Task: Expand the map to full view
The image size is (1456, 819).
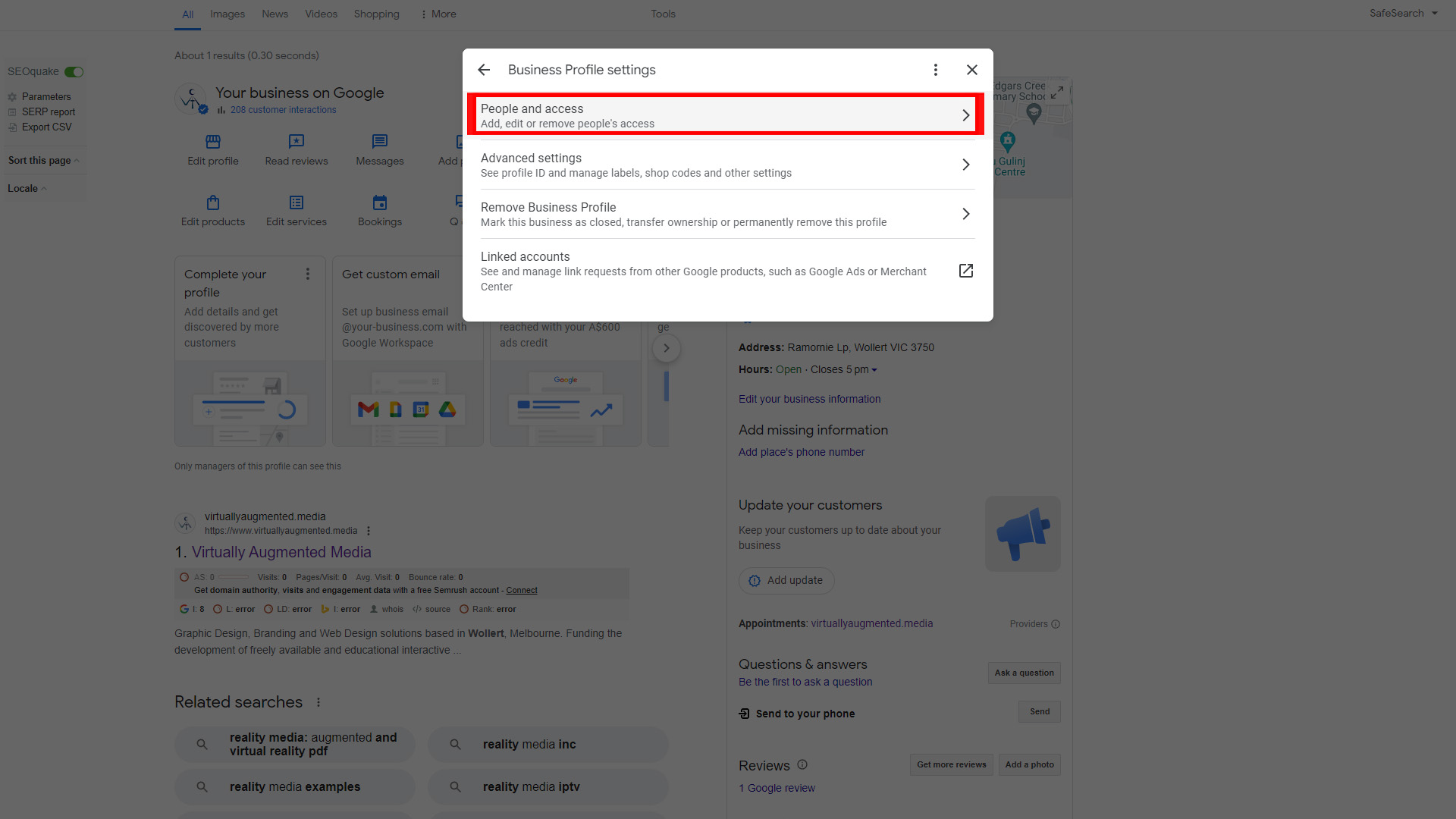Action: (1057, 93)
